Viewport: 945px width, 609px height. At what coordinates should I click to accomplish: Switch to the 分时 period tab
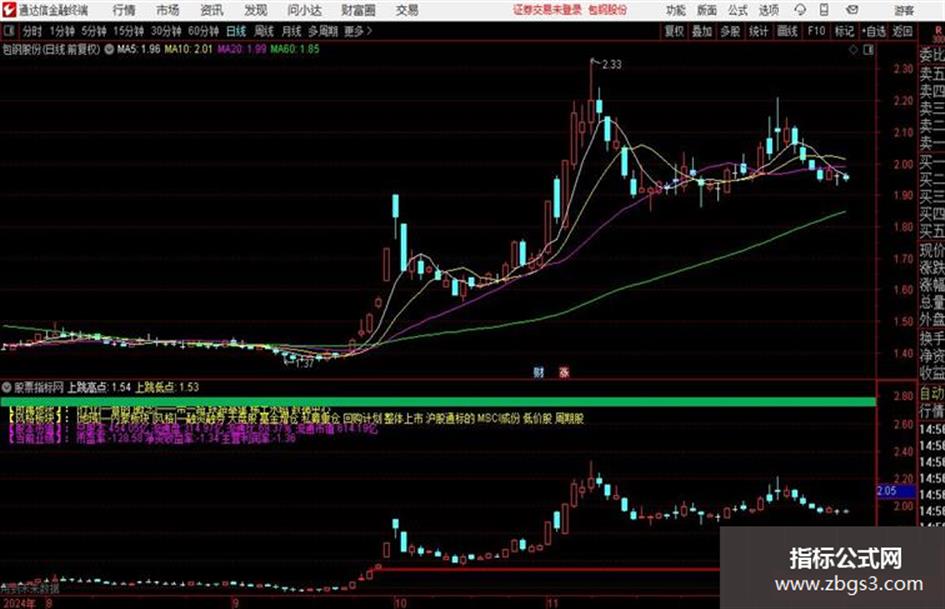click(x=32, y=31)
